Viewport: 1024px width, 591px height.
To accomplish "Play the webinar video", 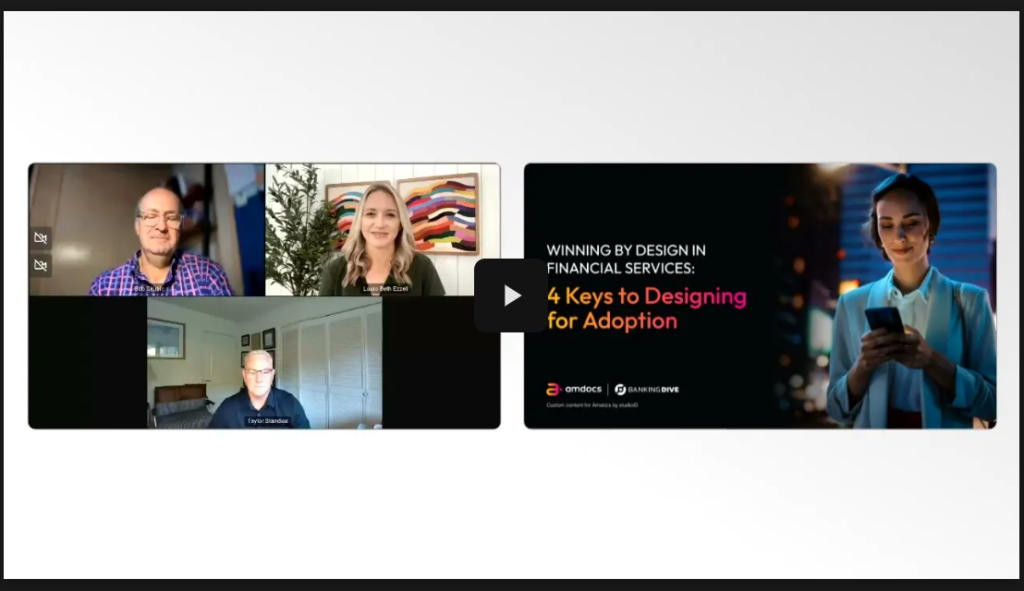I will 511,296.
